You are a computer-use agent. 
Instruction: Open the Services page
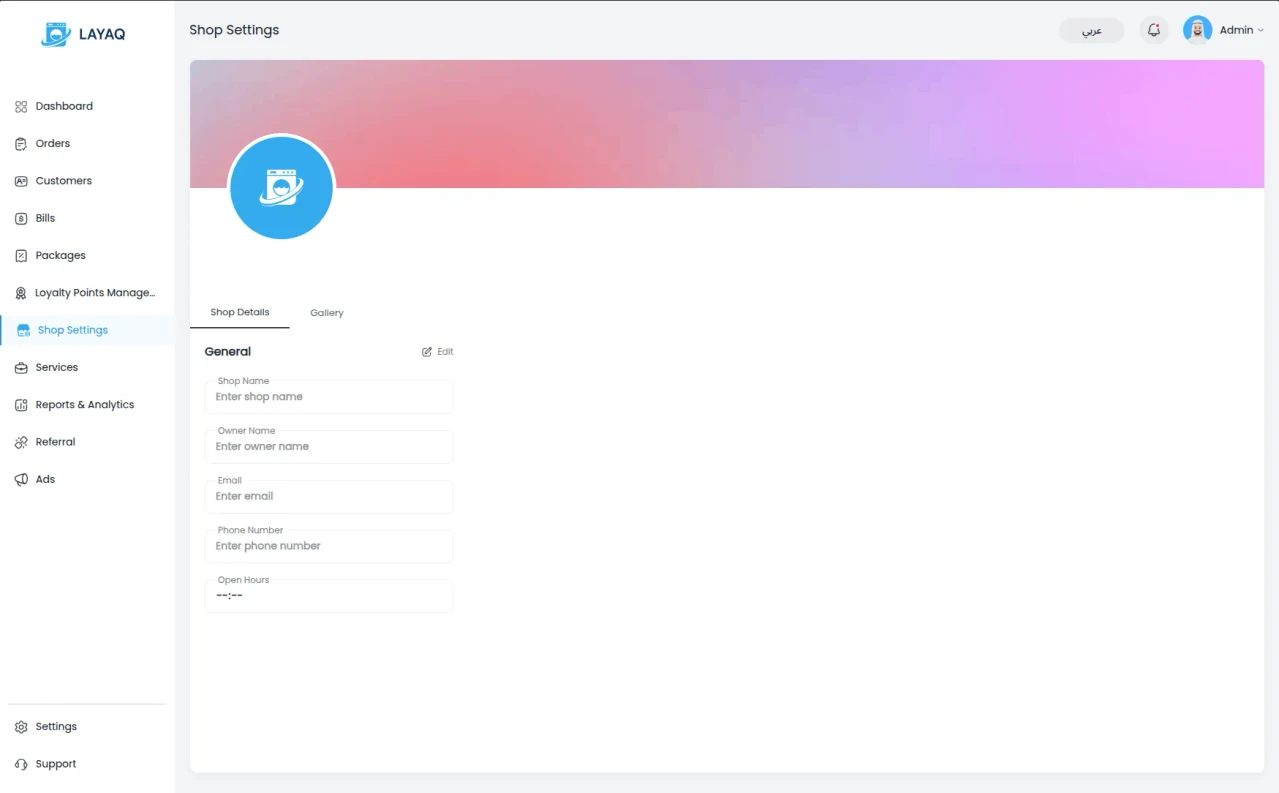(87, 367)
